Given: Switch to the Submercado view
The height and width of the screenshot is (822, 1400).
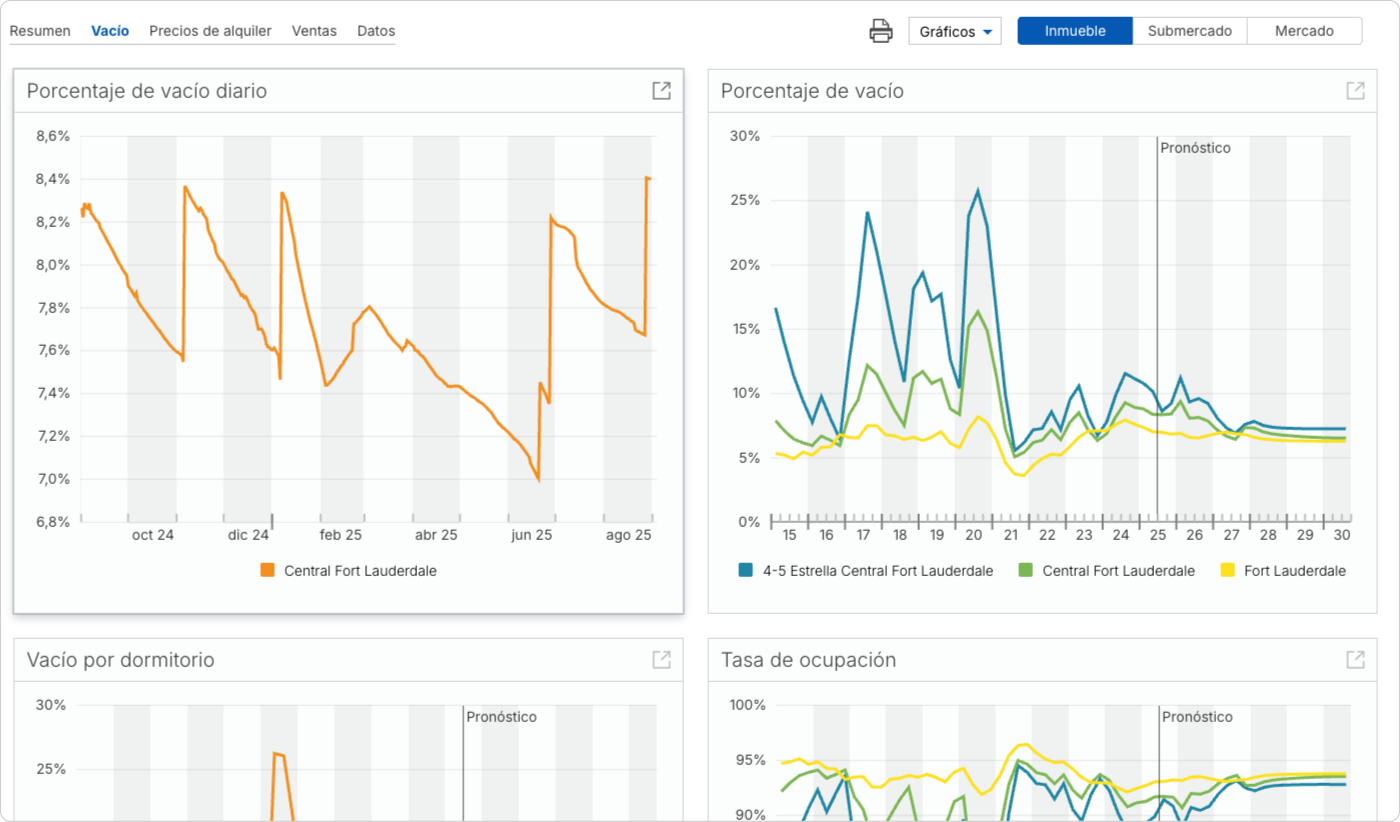Looking at the screenshot, I should (x=1189, y=31).
